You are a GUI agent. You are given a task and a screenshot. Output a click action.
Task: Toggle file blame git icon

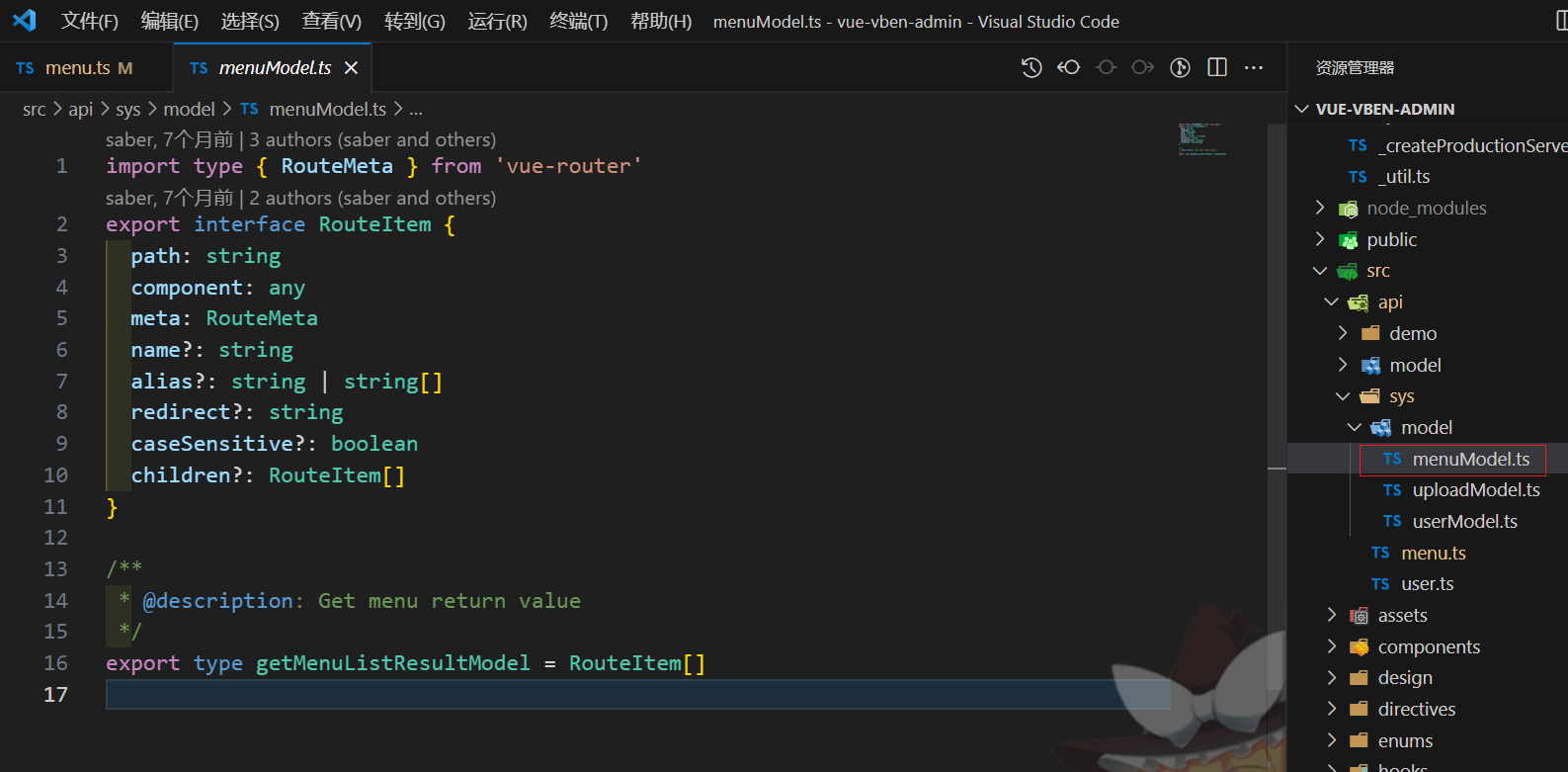pyautogui.click(x=1180, y=67)
